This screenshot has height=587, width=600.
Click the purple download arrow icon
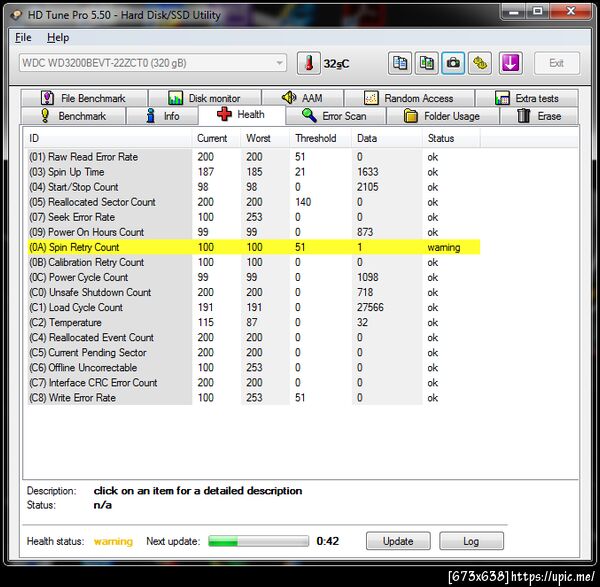(x=510, y=63)
